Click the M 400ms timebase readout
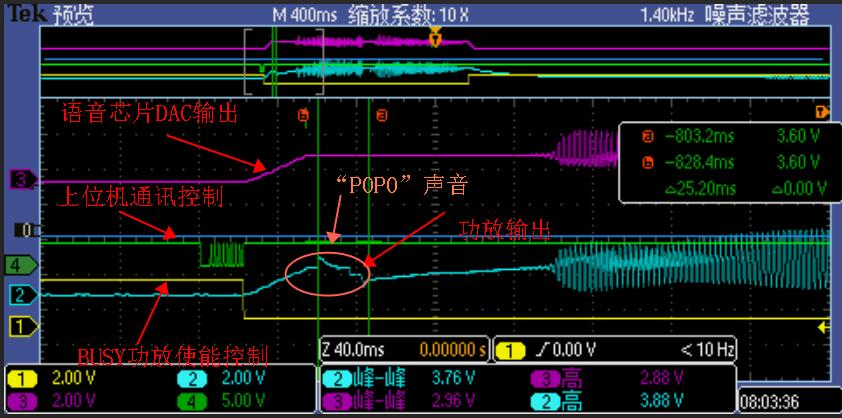The height and width of the screenshot is (418, 842). tap(304, 15)
